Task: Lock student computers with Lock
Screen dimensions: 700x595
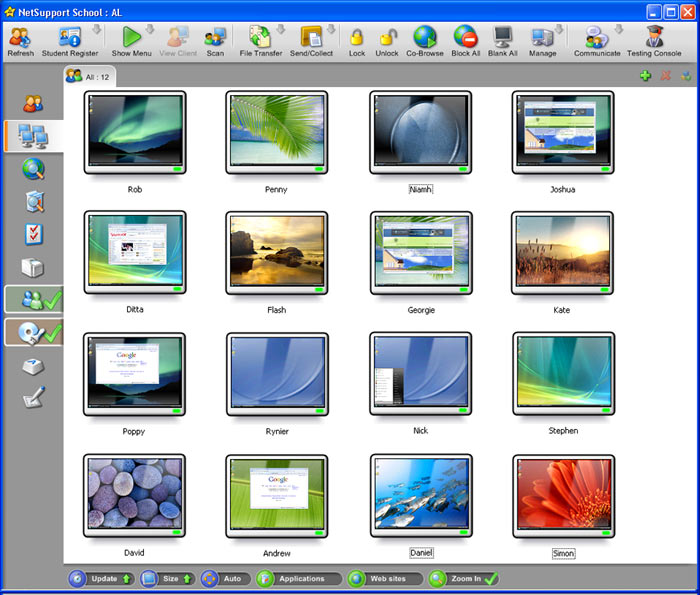Action: click(x=357, y=42)
